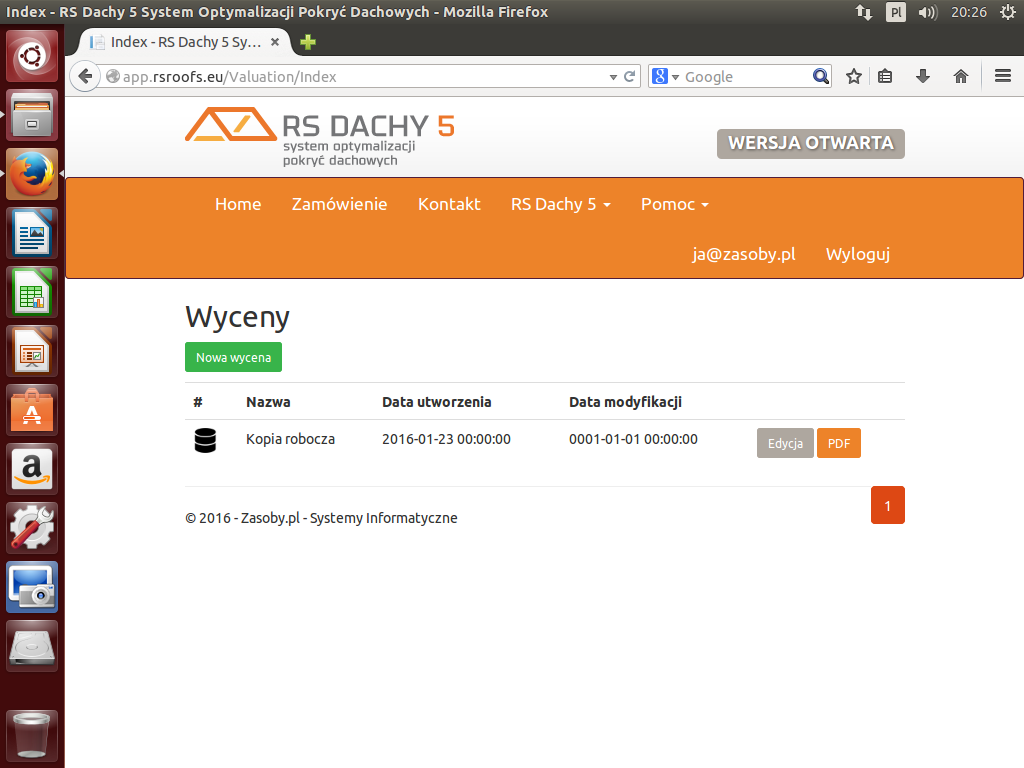
Task: Launch LibreOffice Writer from the launcher
Action: [33, 234]
